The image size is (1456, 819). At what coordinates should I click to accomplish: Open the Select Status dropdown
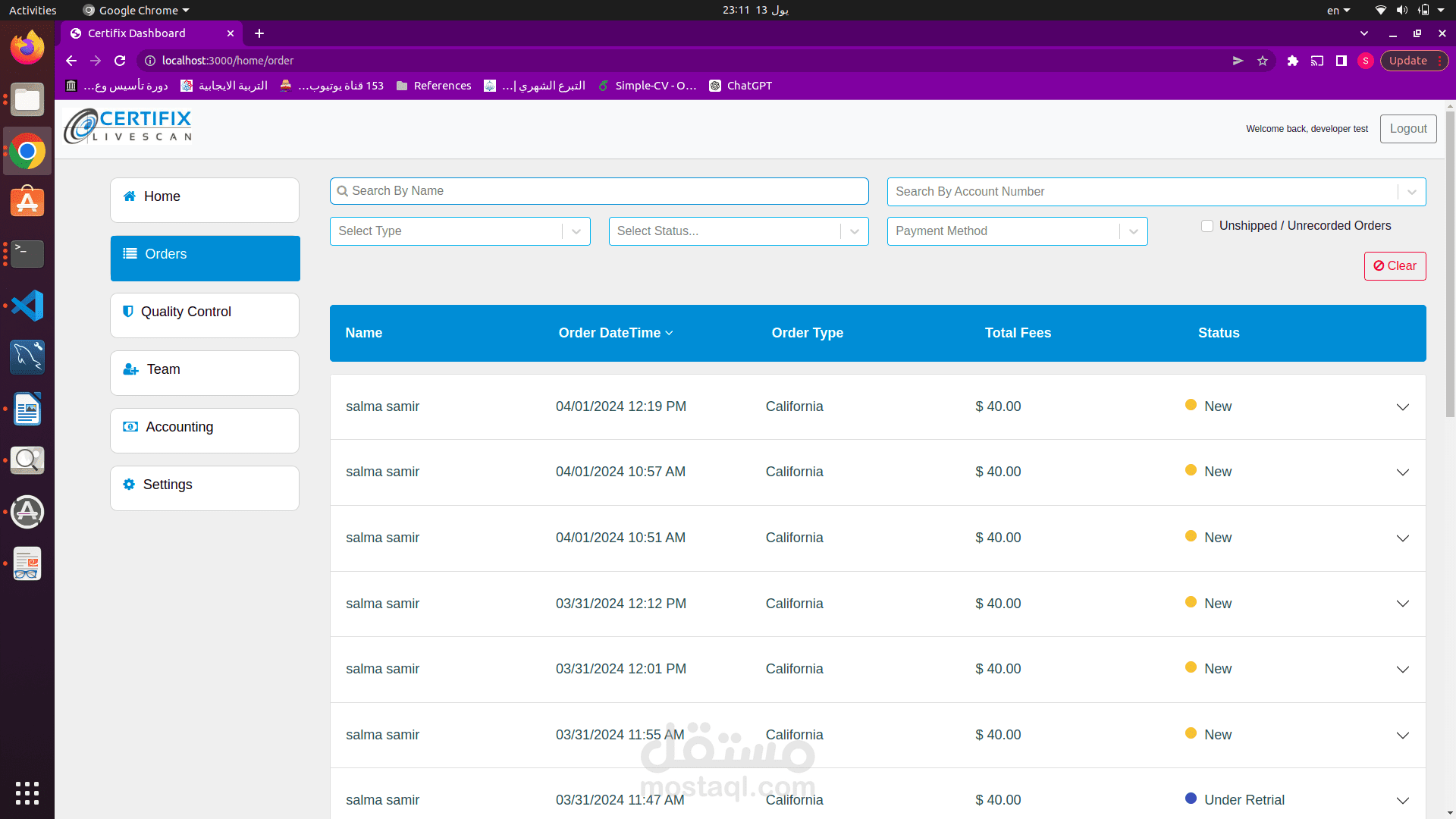tap(739, 231)
